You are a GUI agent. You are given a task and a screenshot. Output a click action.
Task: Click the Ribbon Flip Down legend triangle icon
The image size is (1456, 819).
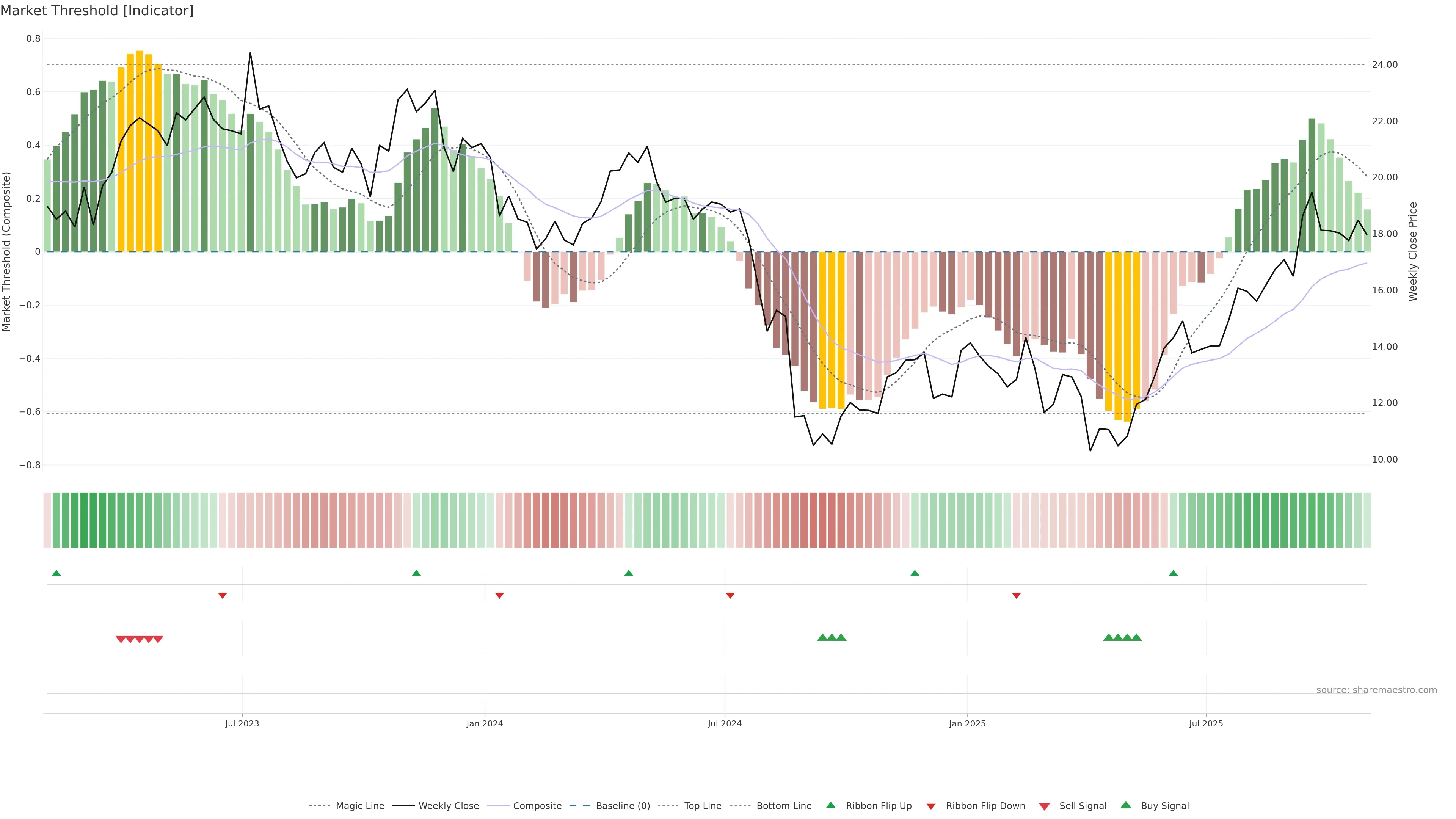click(931, 806)
